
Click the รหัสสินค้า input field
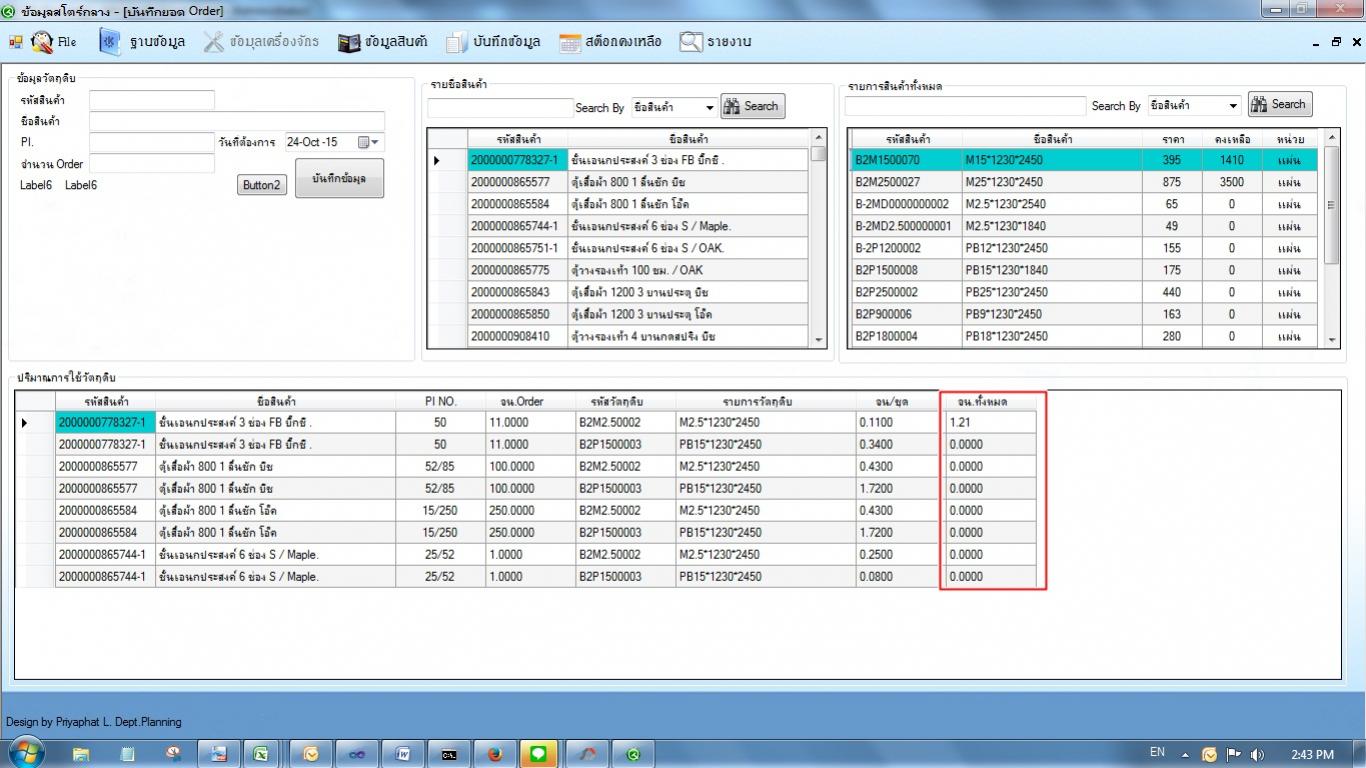(x=152, y=100)
